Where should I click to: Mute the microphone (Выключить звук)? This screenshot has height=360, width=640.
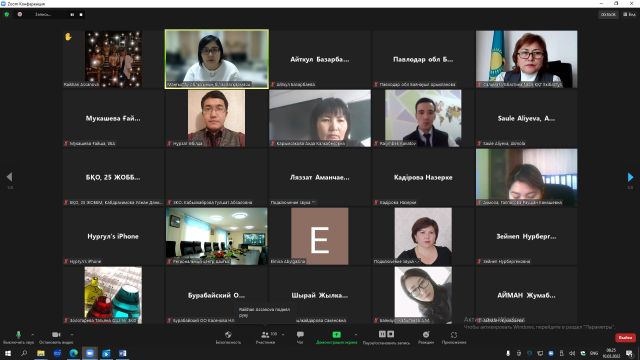point(18,338)
